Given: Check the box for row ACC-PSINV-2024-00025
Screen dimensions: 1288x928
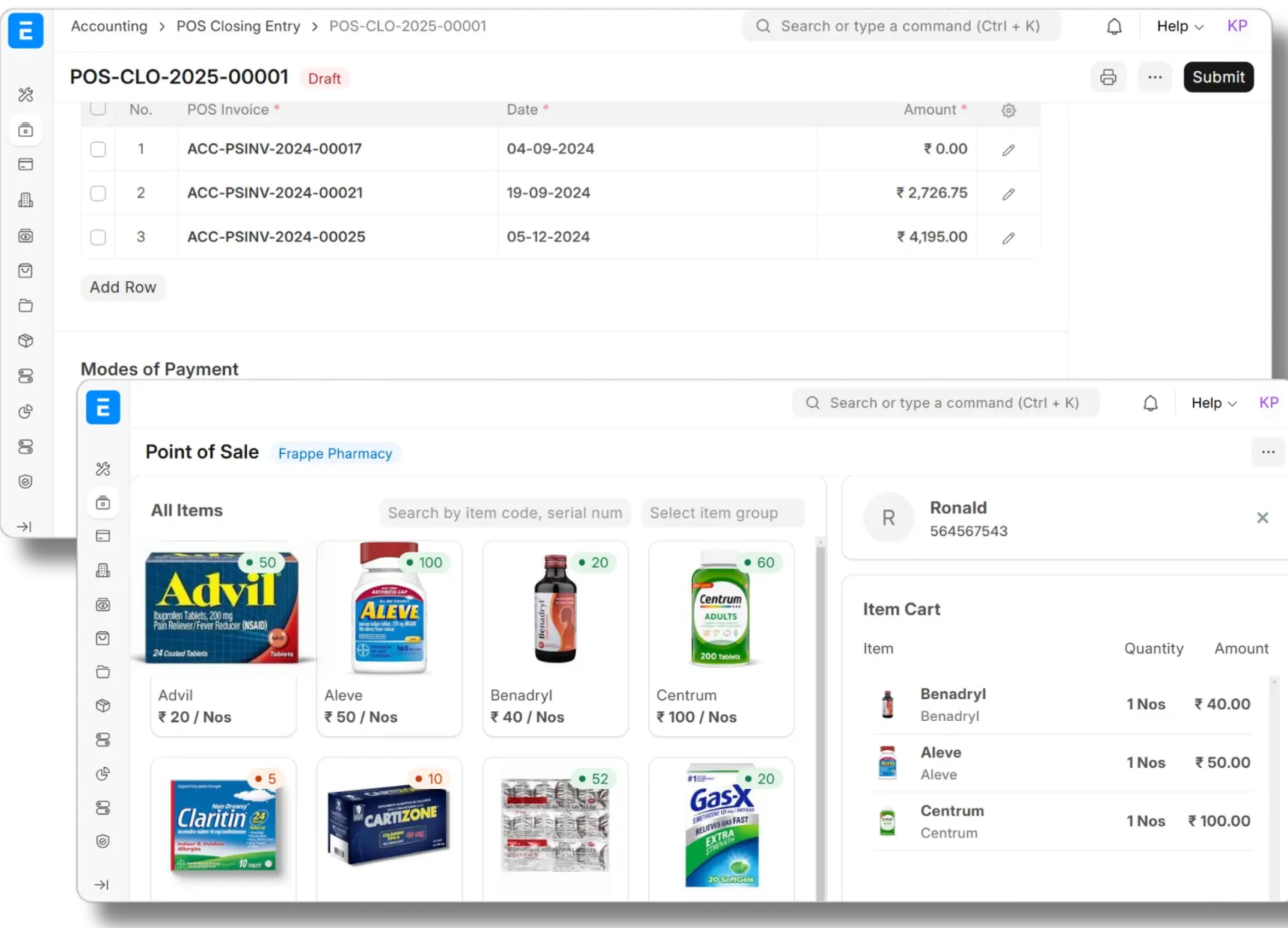Looking at the screenshot, I should coord(98,238).
